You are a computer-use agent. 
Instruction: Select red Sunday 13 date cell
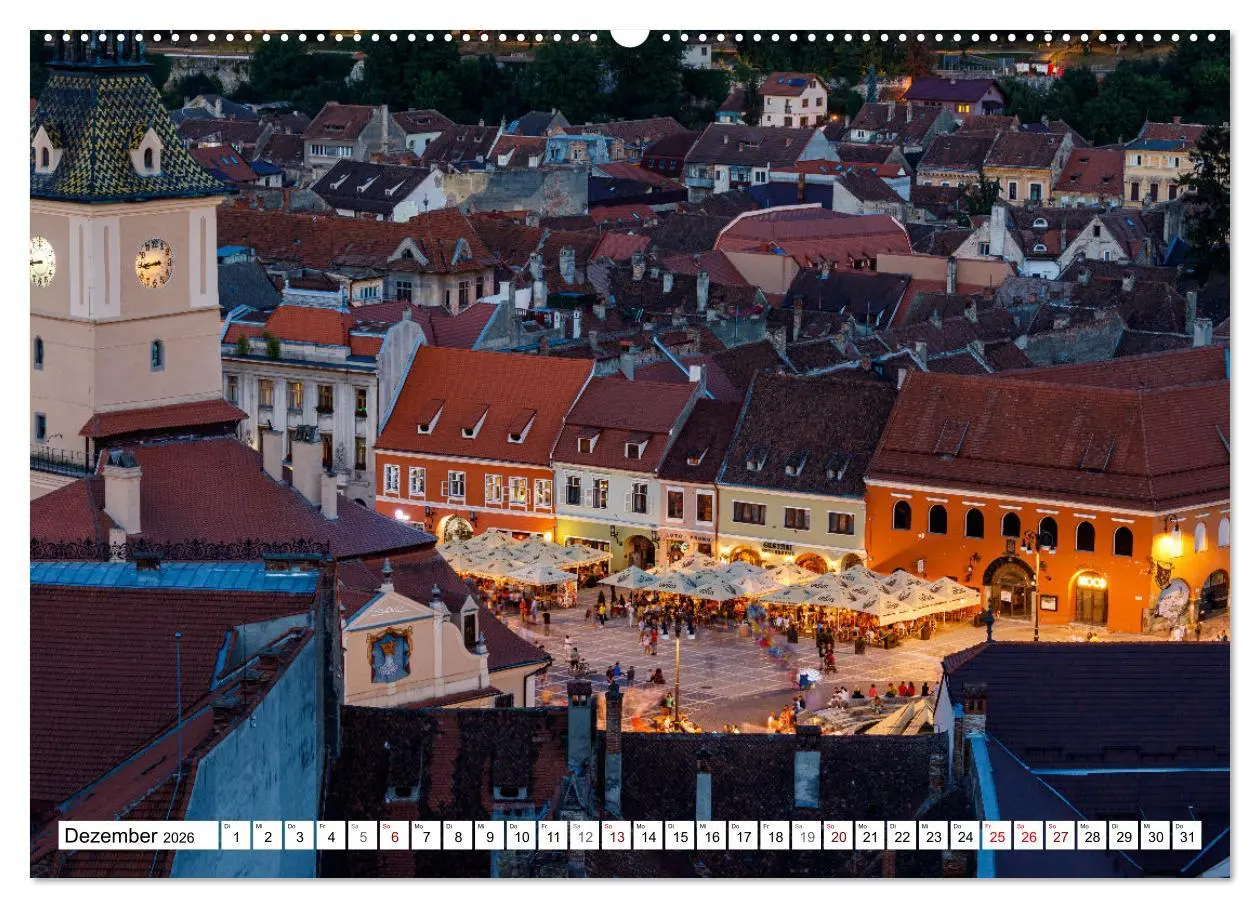(x=616, y=836)
